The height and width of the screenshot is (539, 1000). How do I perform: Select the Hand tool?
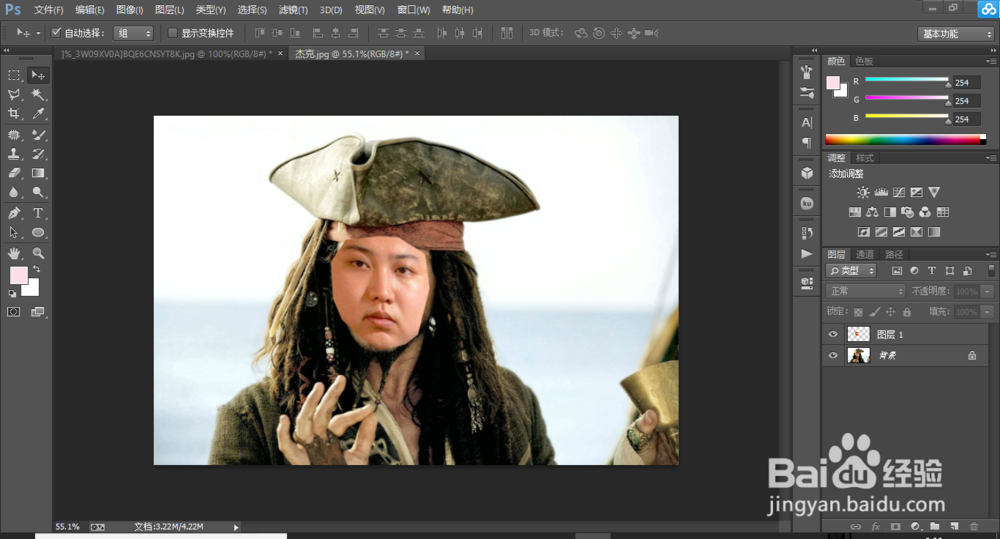click(14, 253)
